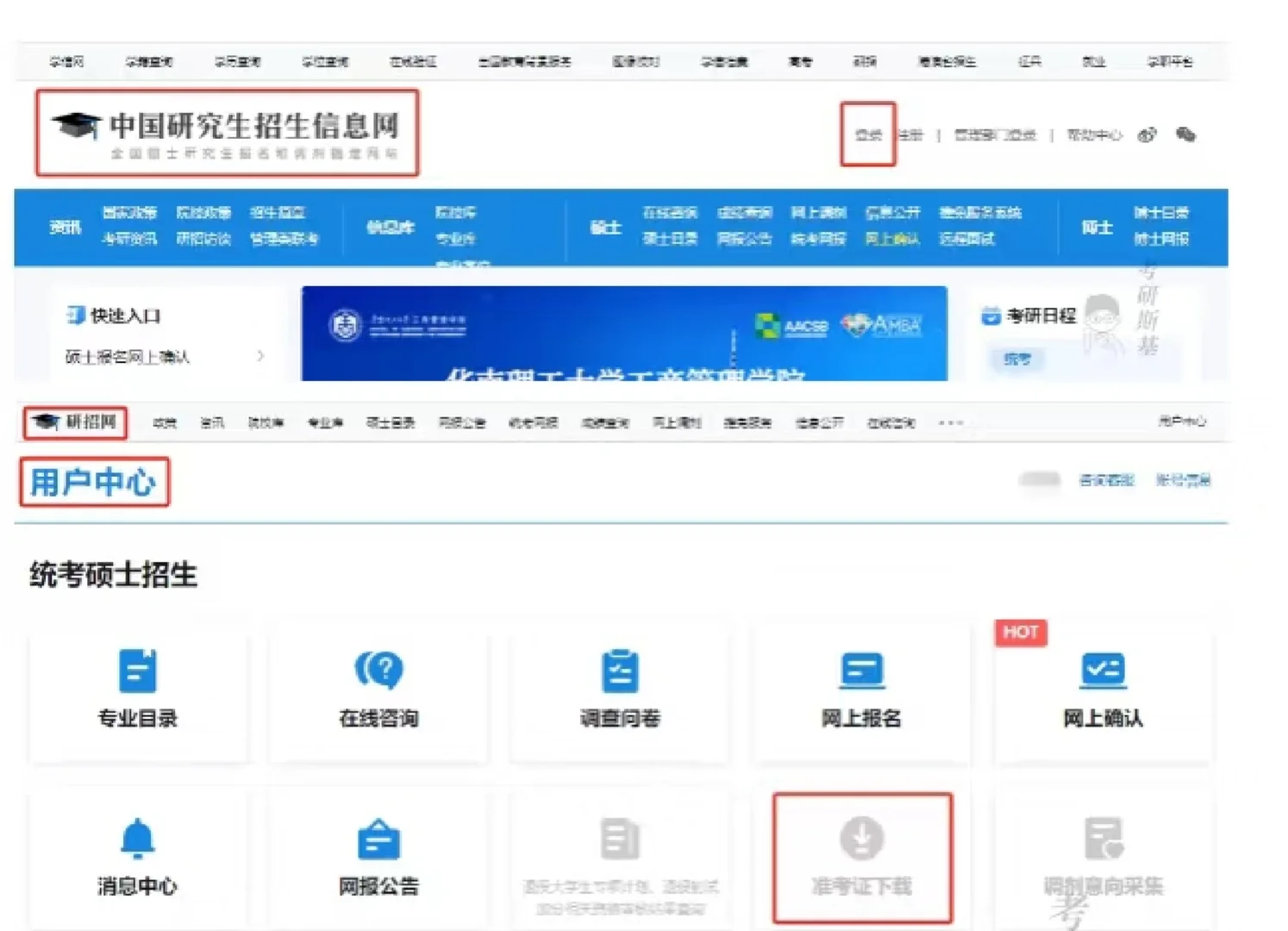Expand the '...' more menu in the navbar
This screenshot has height=931, width=1288.
[951, 422]
